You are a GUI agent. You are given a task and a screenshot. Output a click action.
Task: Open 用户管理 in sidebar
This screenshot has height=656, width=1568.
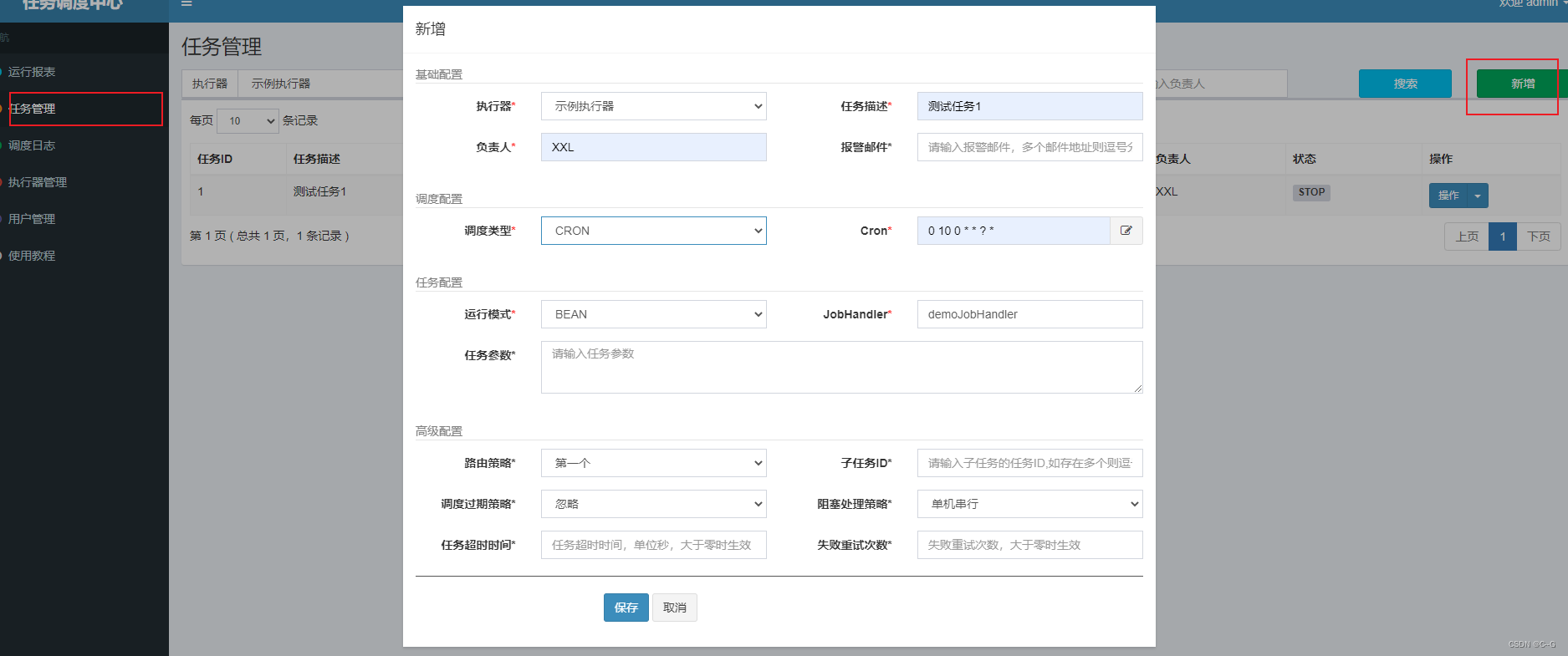coord(32,219)
